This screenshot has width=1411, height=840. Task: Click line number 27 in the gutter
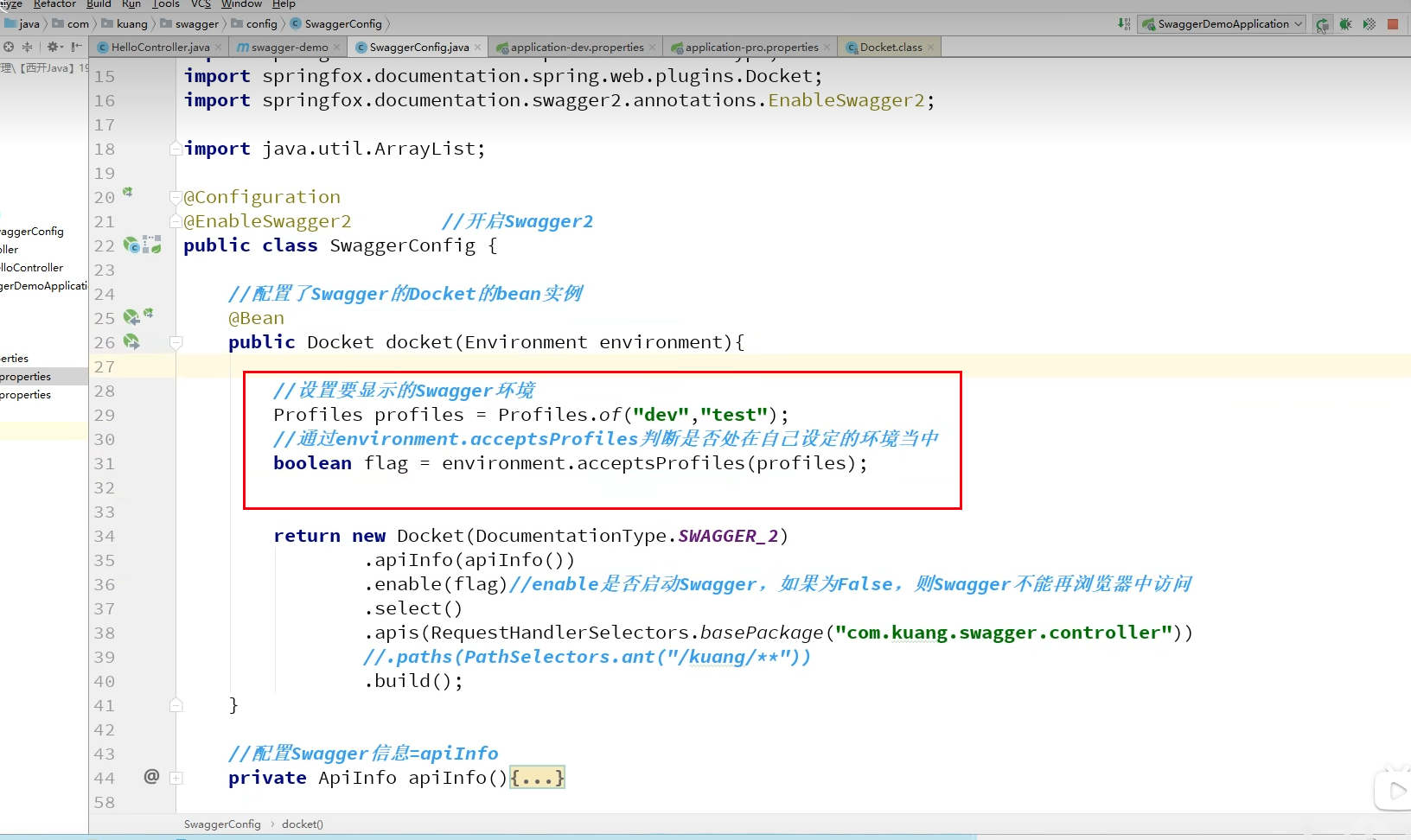(x=105, y=366)
